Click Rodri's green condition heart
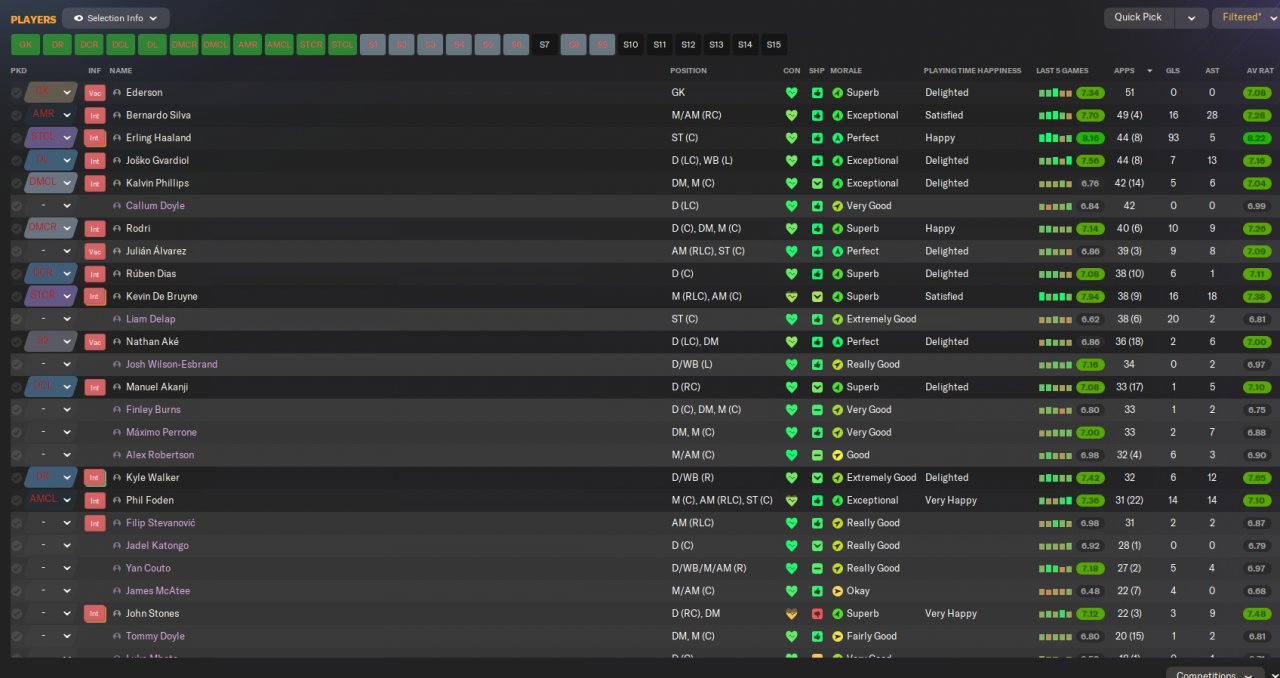The width and height of the screenshot is (1280, 678). point(792,228)
